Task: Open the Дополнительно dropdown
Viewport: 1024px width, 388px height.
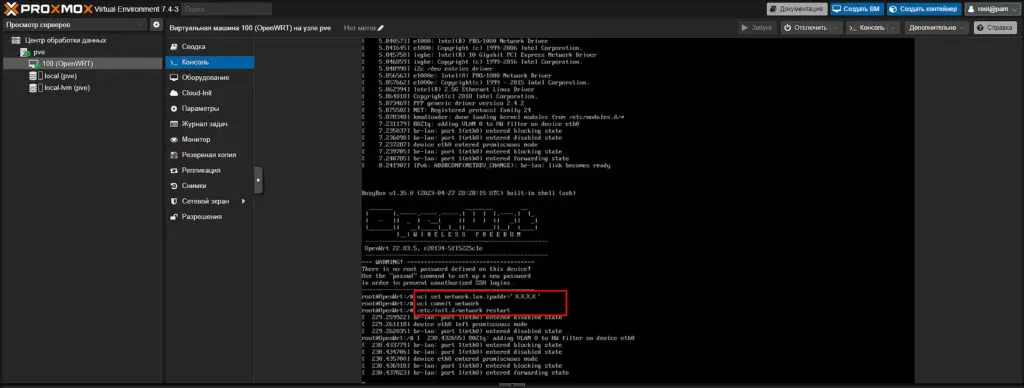Action: [937, 27]
